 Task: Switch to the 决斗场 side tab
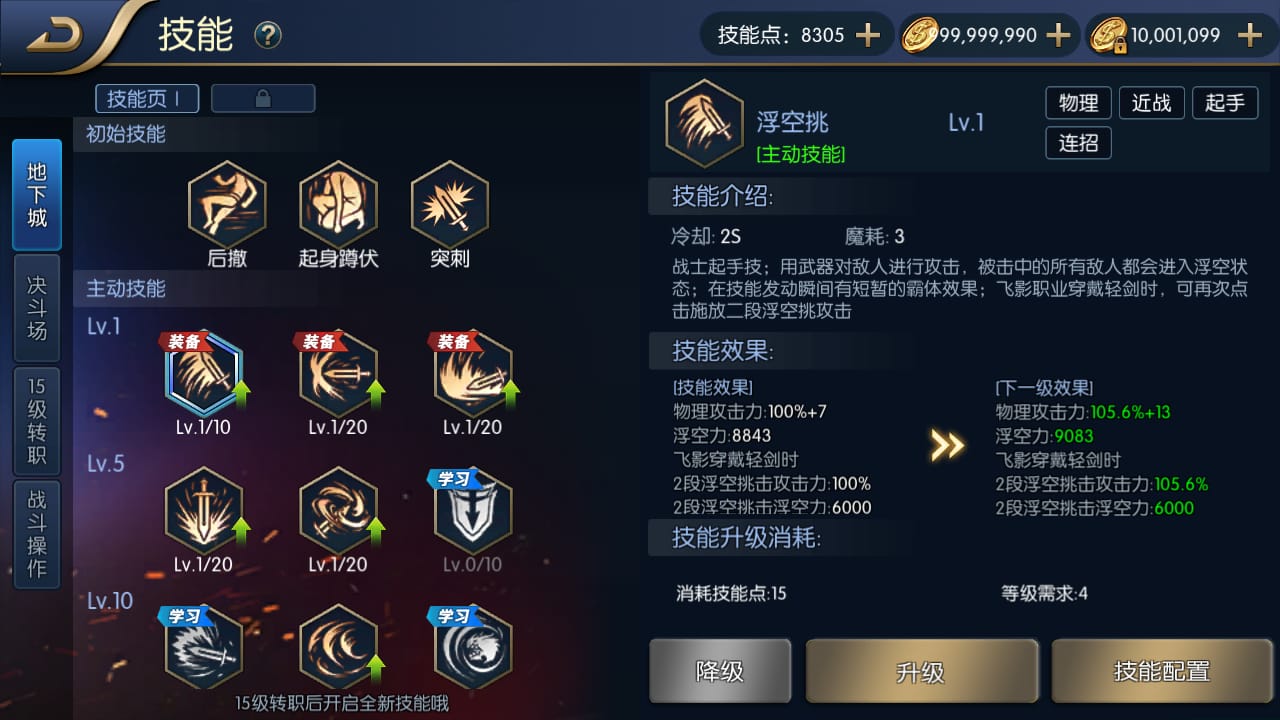click(x=37, y=308)
